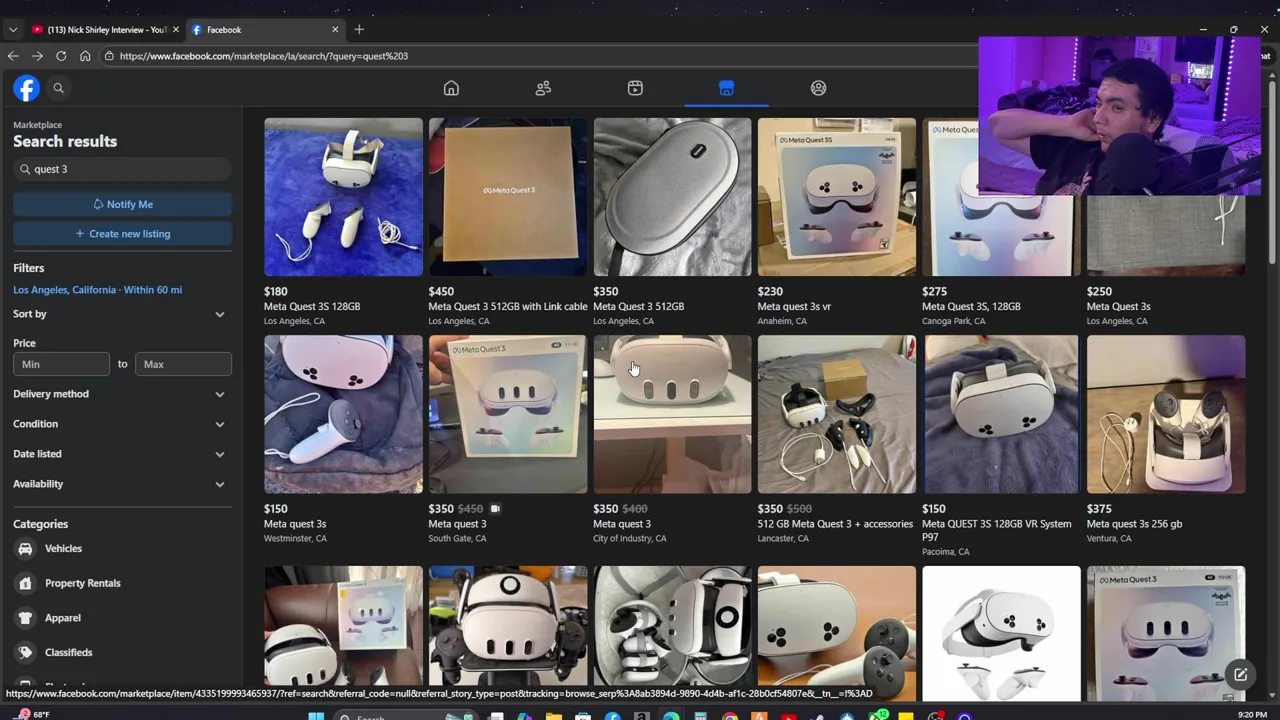Screen dimensions: 1280x720
Task: Open the $180 Meta Quest 3S 128GB listing photo
Action: pos(343,197)
